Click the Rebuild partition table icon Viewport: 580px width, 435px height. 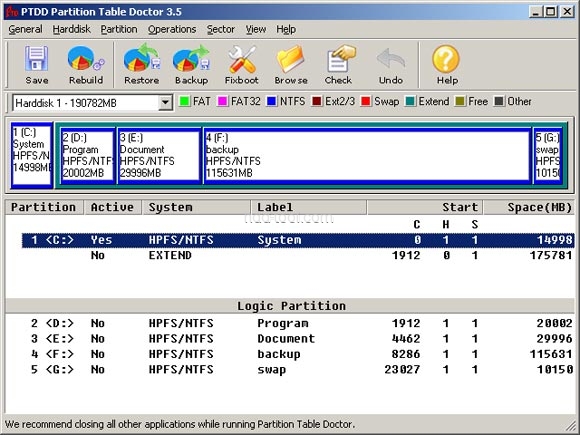(x=86, y=58)
